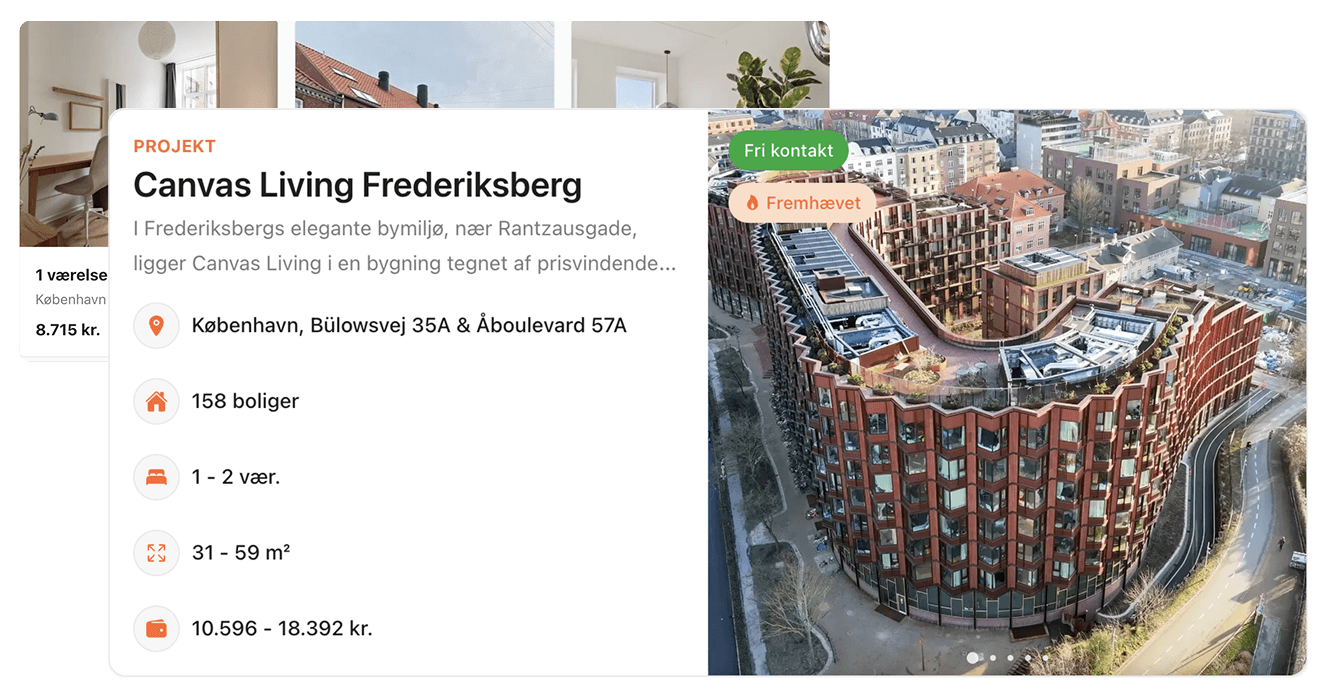The width and height of the screenshot is (1328, 698).
Task: Click the Fri kontakt green badge
Action: (788, 151)
